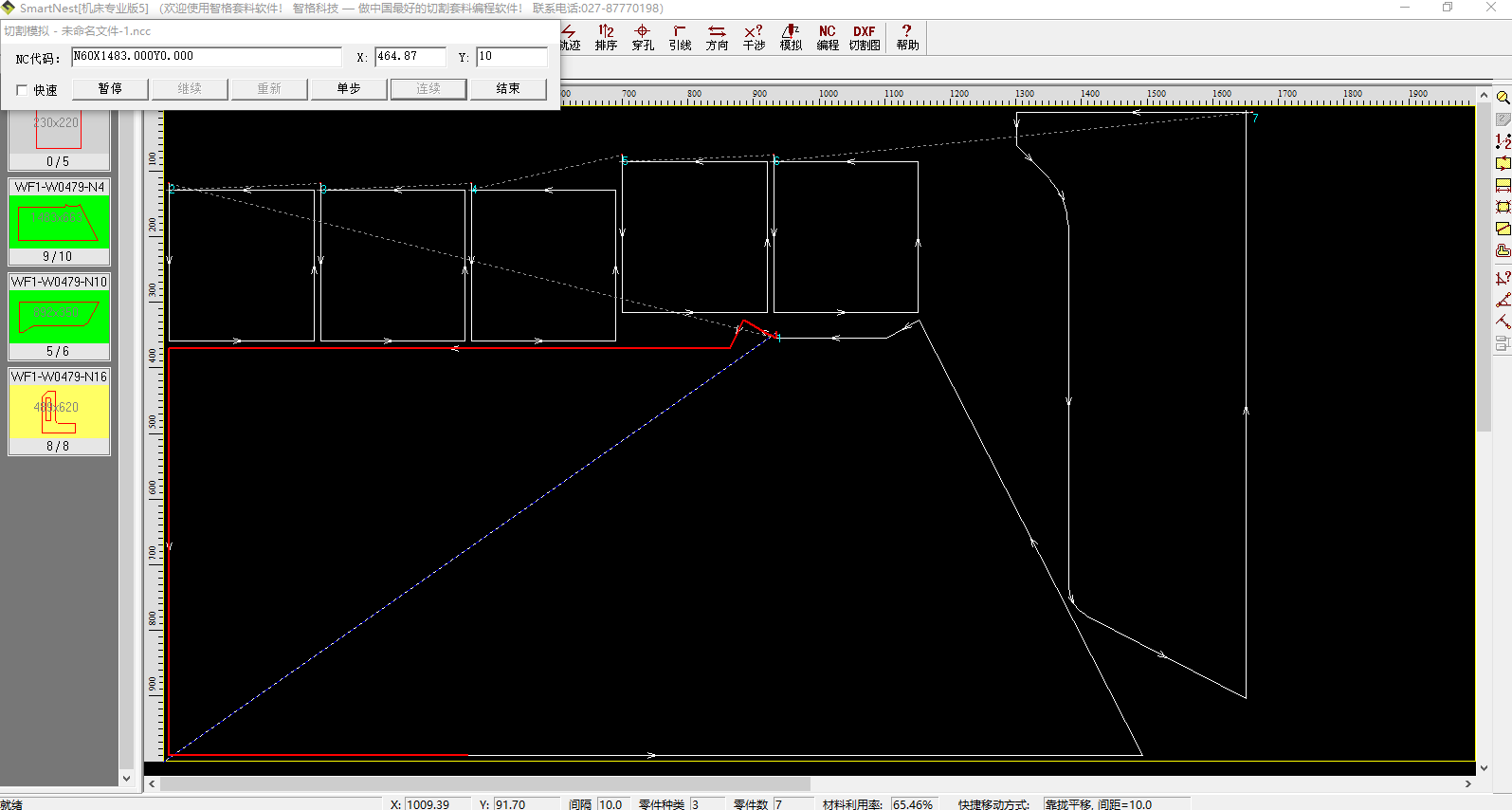Select the 1/2 numbering tool in right toolbar
The image size is (1512, 810).
[1503, 141]
